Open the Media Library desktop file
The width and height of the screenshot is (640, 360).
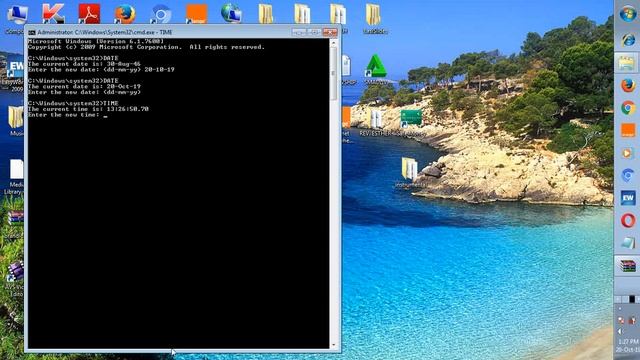click(16, 169)
